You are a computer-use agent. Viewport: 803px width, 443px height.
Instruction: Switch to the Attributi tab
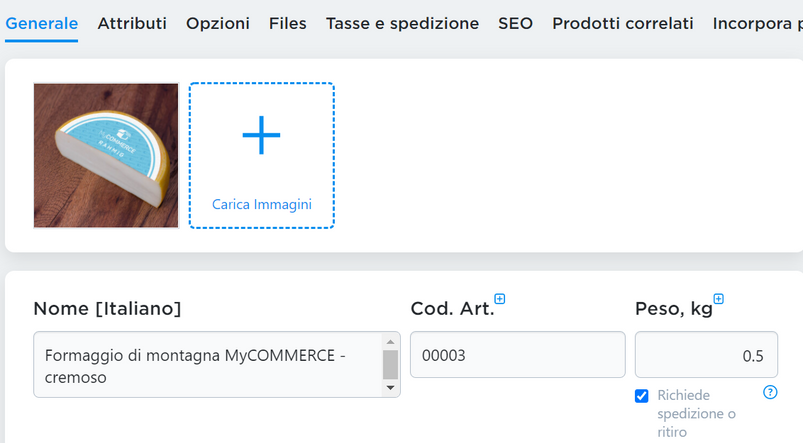132,24
